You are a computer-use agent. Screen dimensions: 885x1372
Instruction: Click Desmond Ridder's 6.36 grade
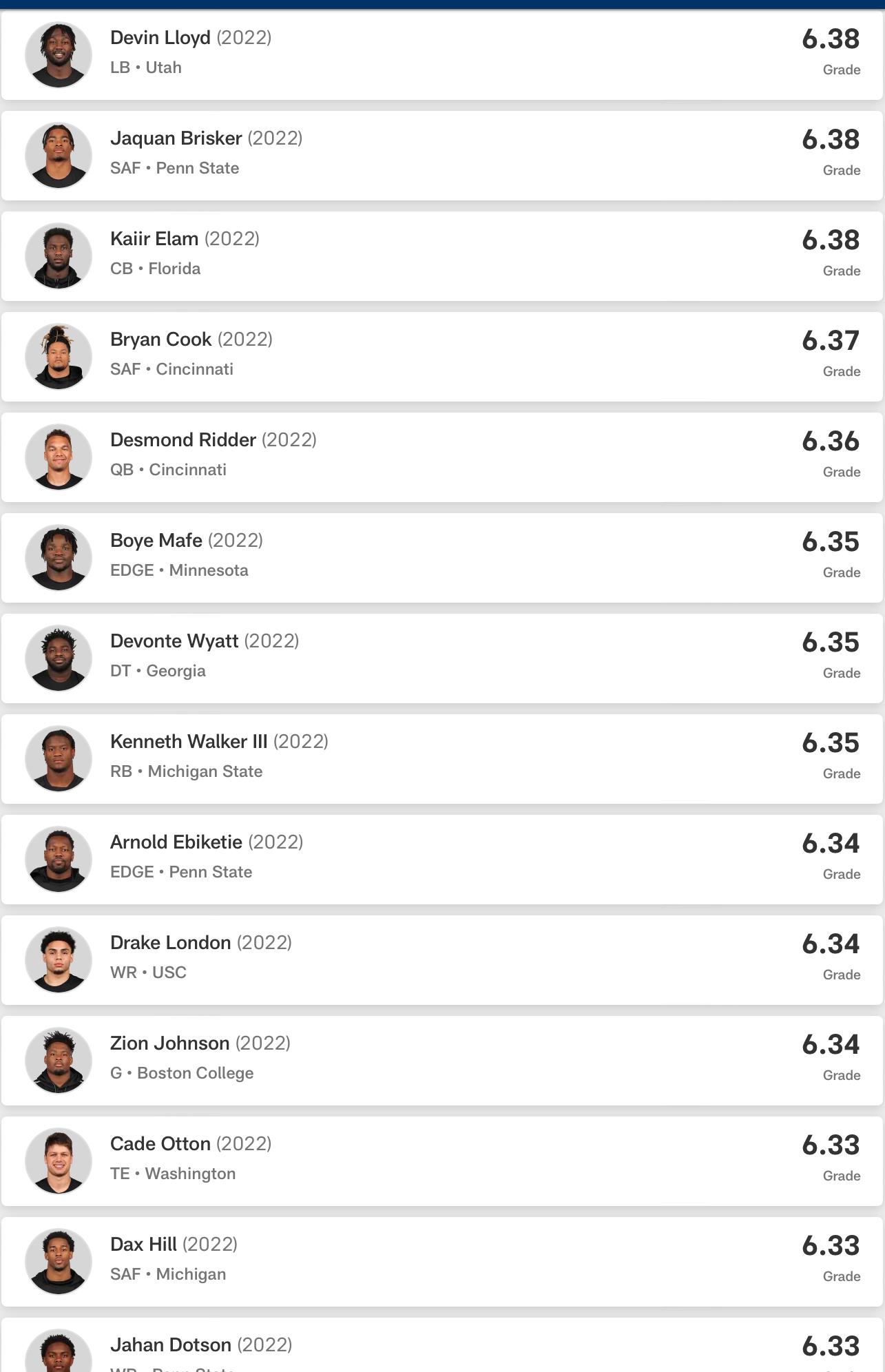pos(831,441)
